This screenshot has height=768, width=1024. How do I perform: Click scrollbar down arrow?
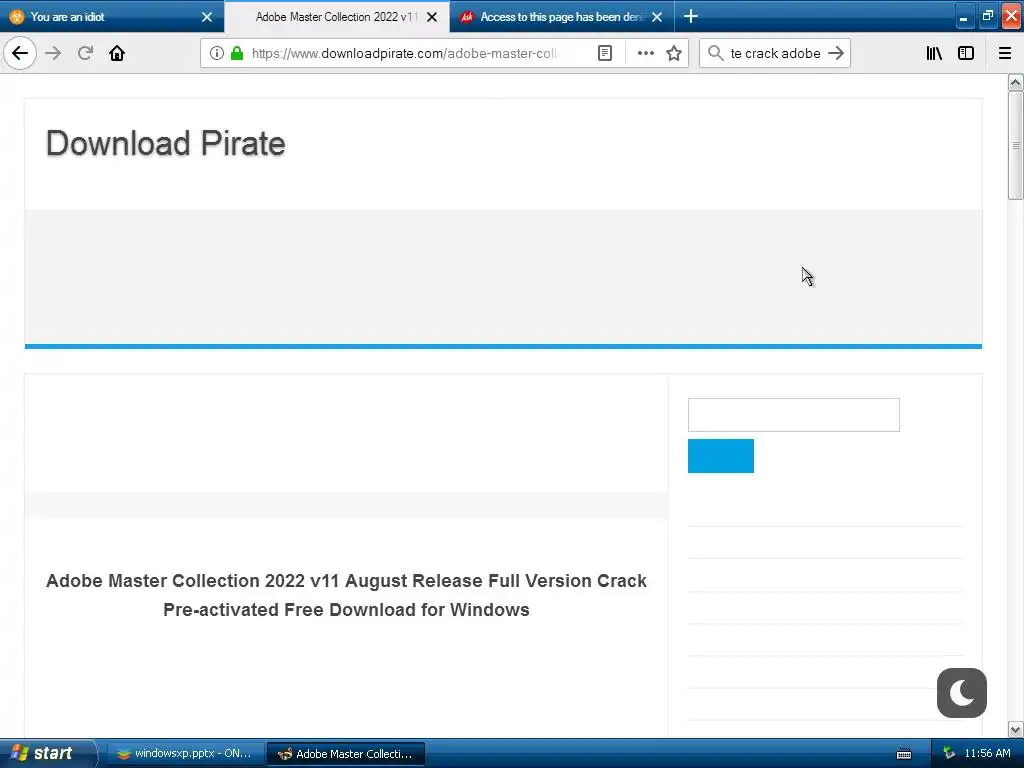pos(1016,729)
